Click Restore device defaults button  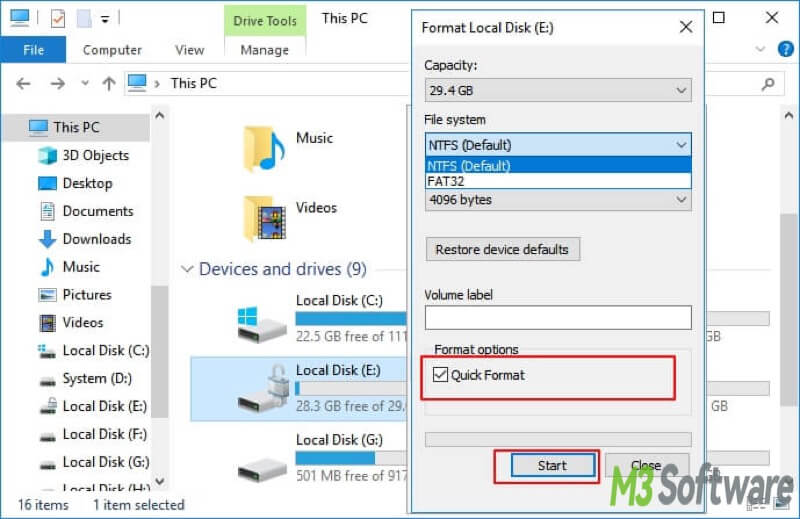[503, 250]
